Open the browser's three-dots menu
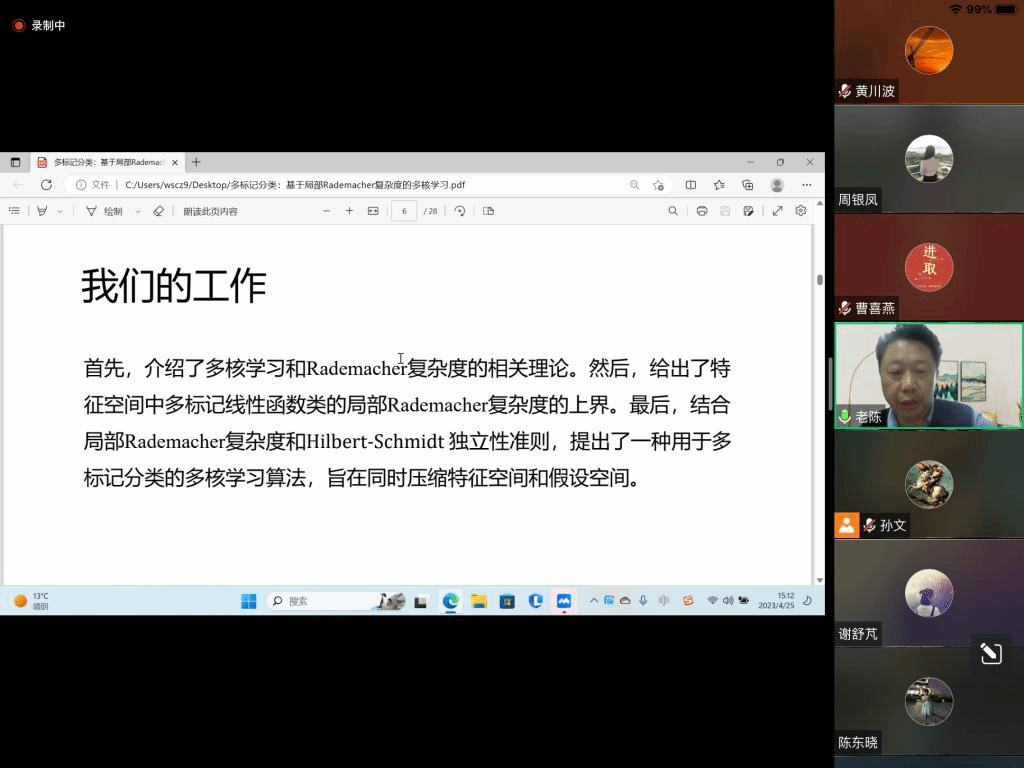 click(x=806, y=185)
